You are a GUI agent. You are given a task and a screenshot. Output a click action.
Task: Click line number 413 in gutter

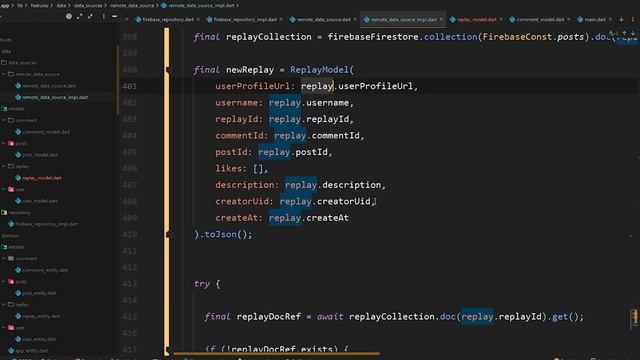pyautogui.click(x=129, y=284)
